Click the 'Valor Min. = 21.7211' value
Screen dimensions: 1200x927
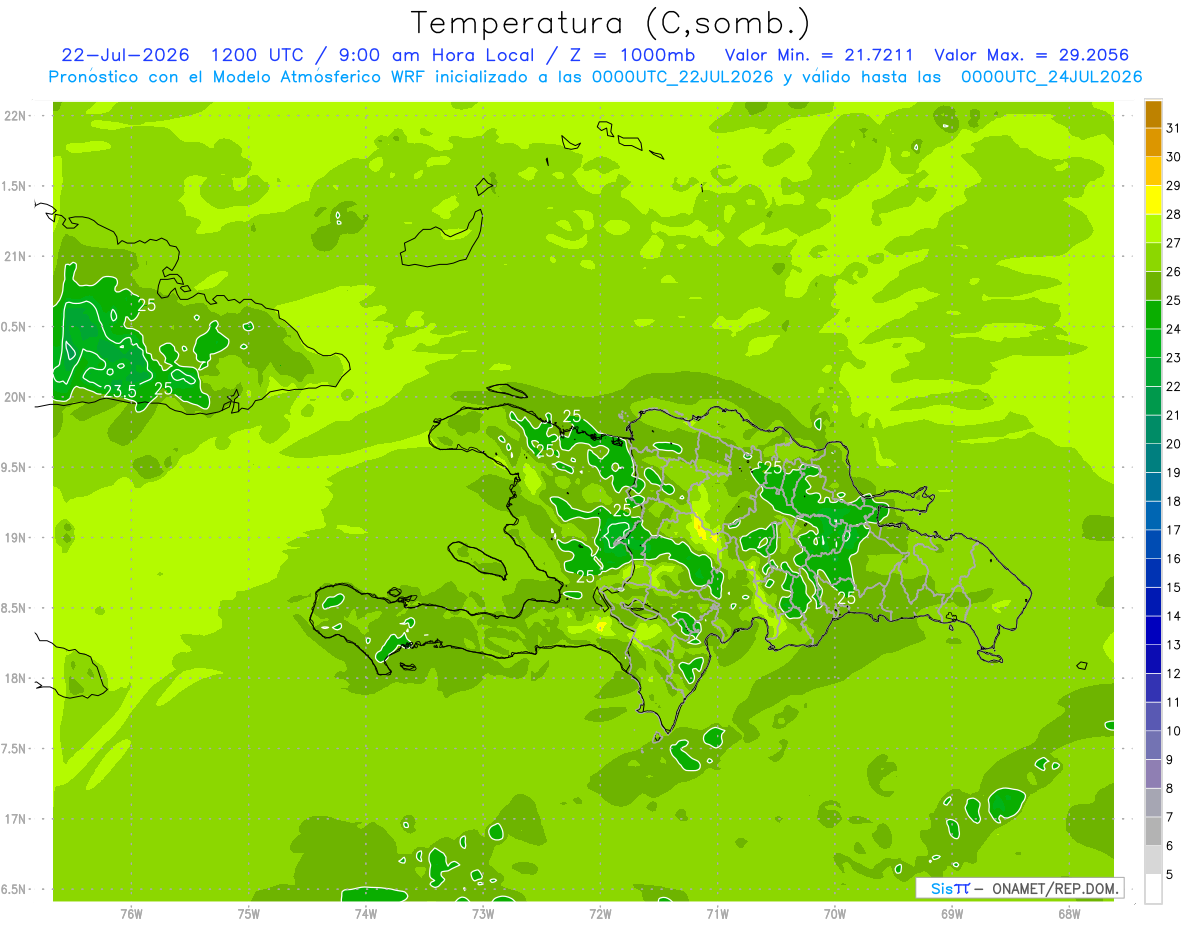click(819, 55)
